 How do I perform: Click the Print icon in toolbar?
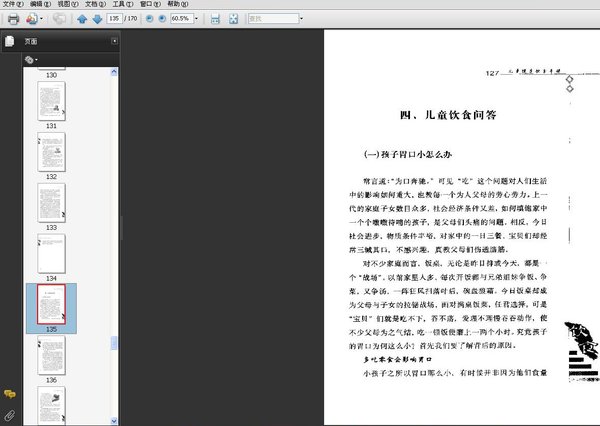point(13,19)
